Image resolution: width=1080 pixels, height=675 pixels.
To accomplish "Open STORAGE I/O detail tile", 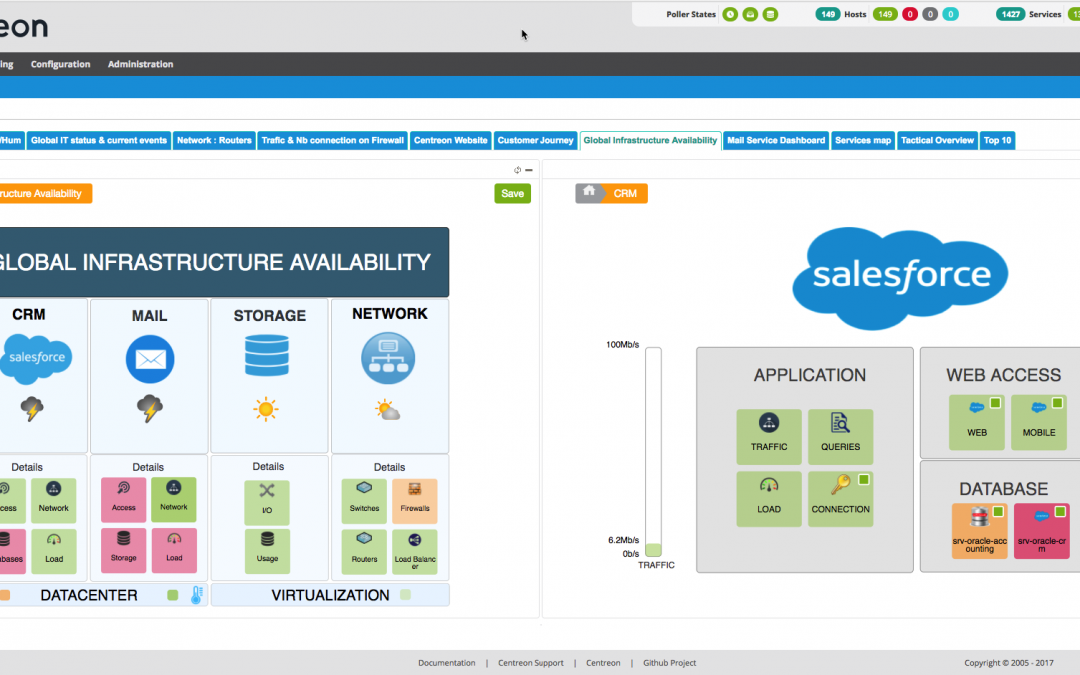I will 267,502.
